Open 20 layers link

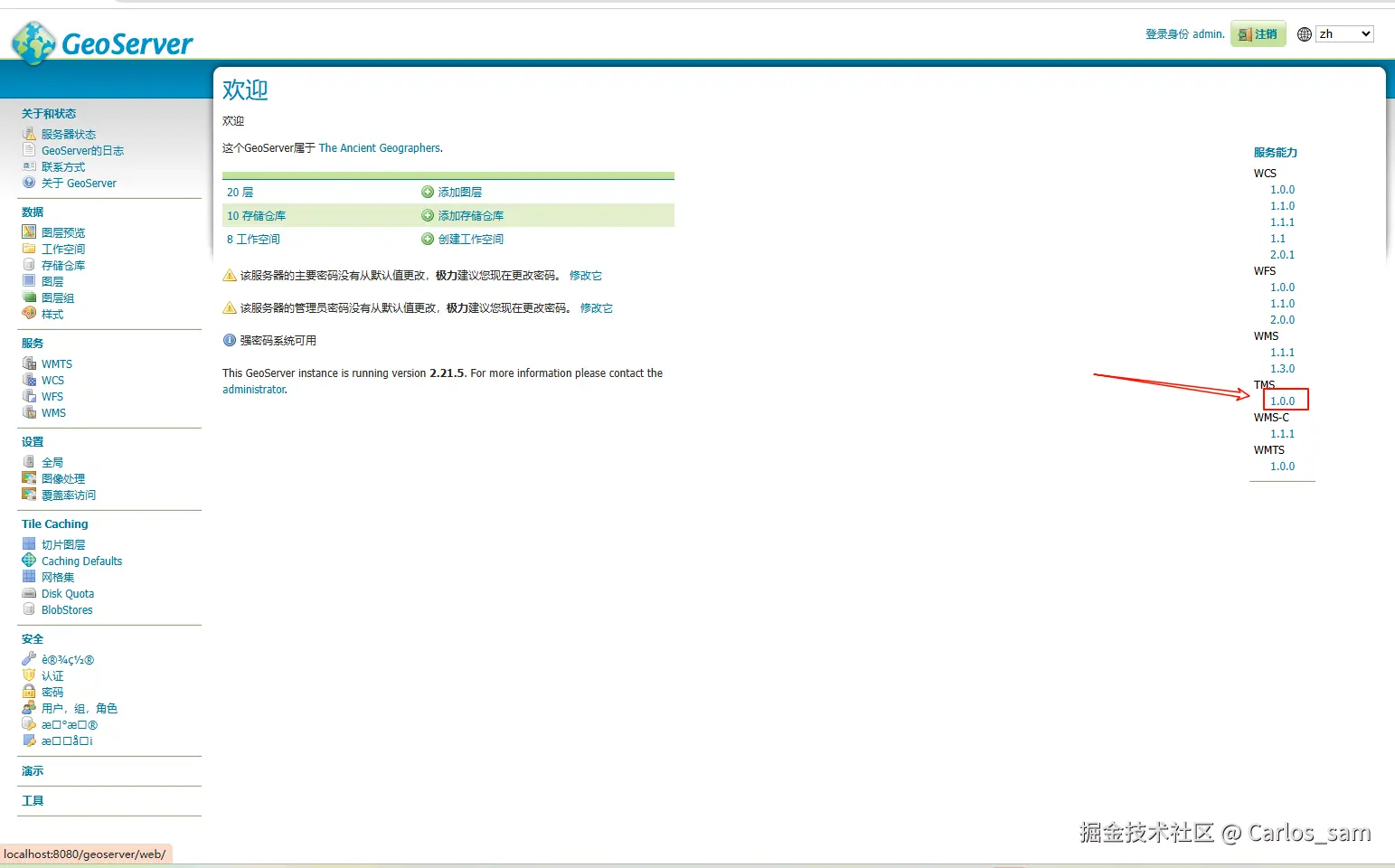tap(240, 193)
